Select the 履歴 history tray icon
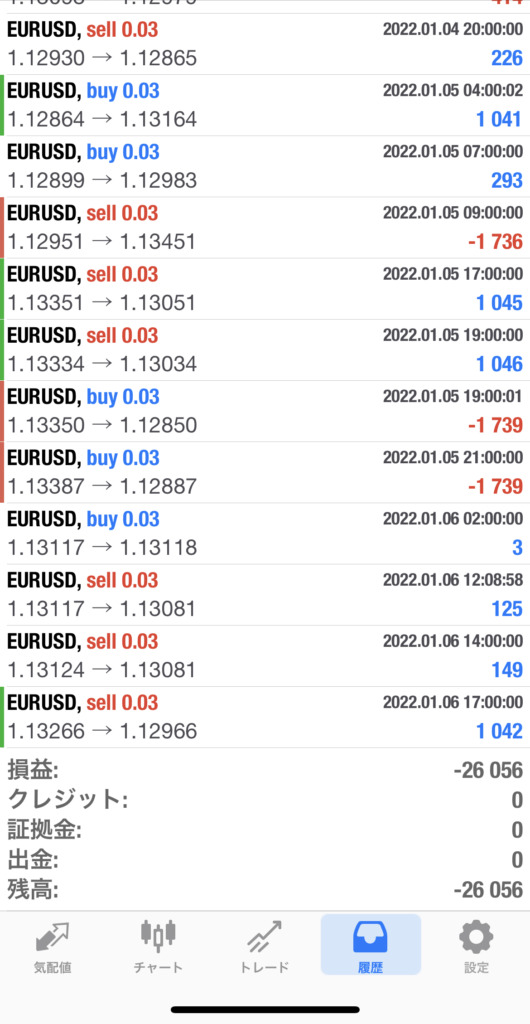The image size is (530, 1024). click(370, 937)
